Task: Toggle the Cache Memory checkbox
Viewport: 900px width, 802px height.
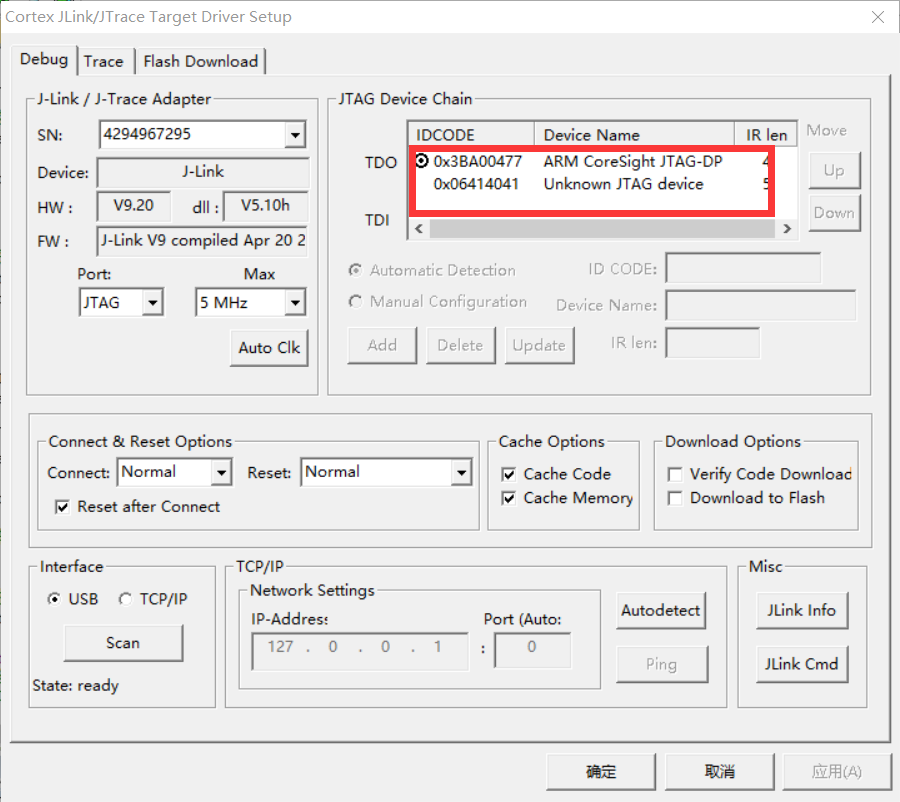Action: point(509,498)
